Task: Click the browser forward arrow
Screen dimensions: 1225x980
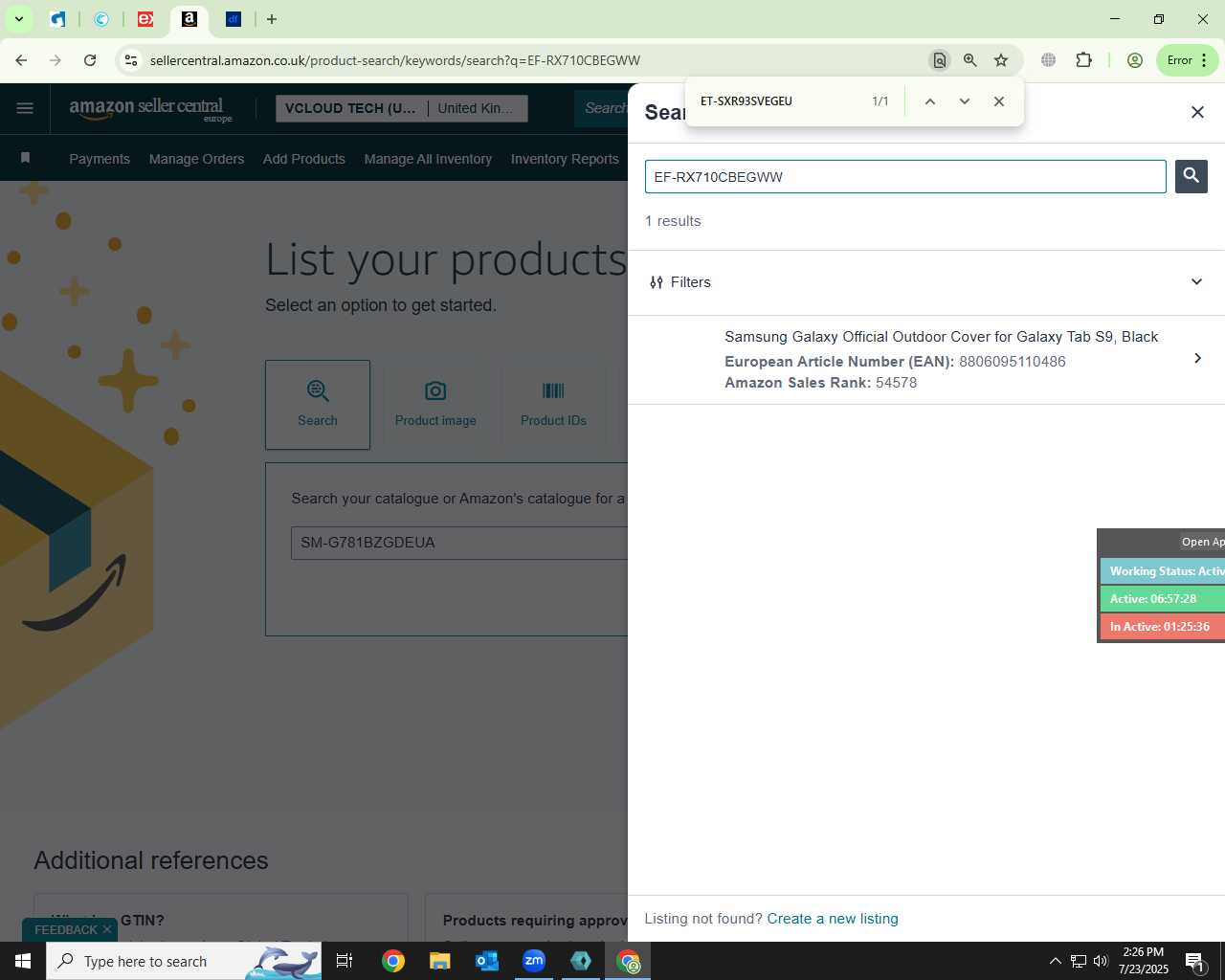Action: click(56, 60)
